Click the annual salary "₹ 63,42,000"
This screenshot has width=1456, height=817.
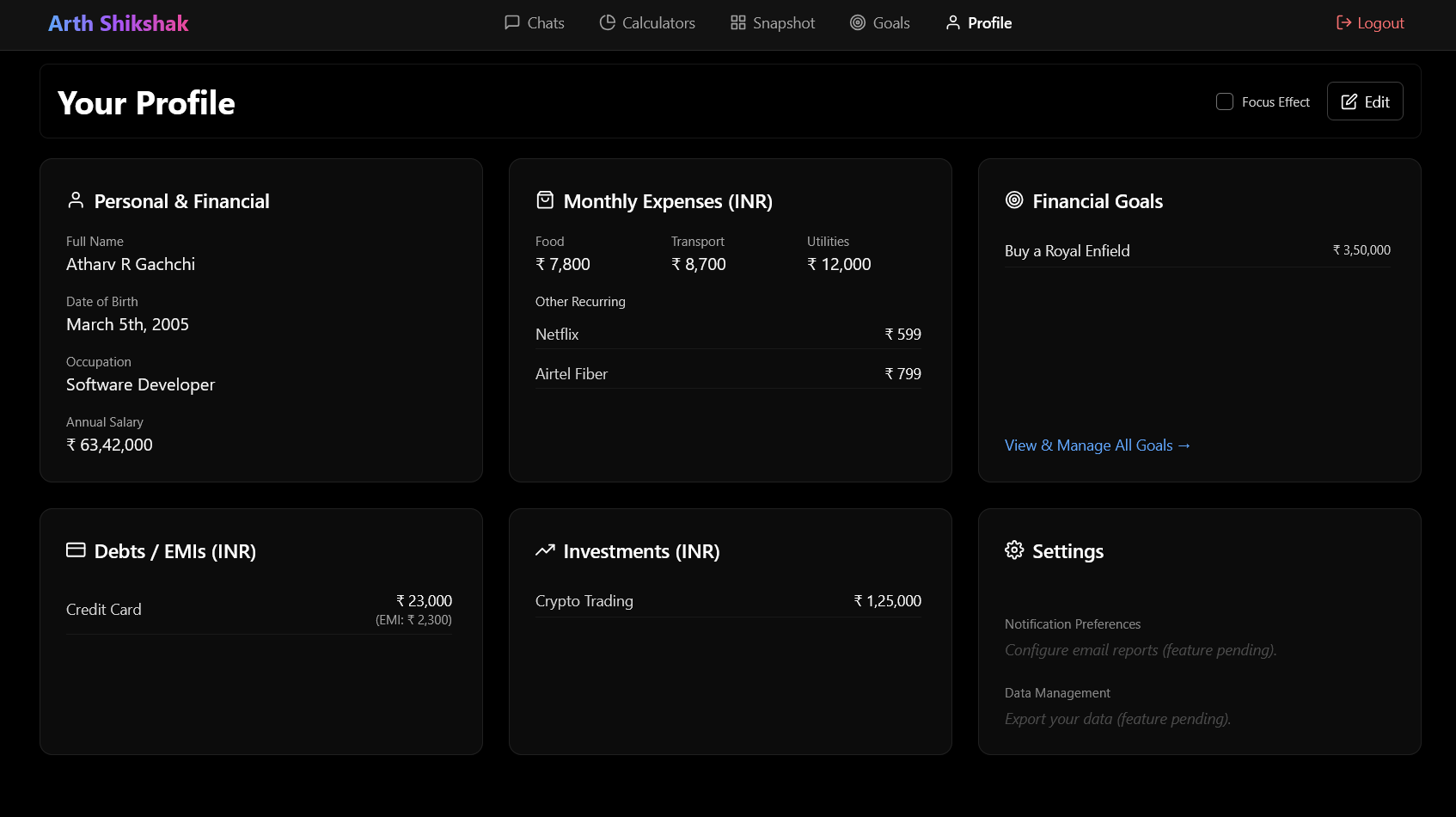coord(109,445)
